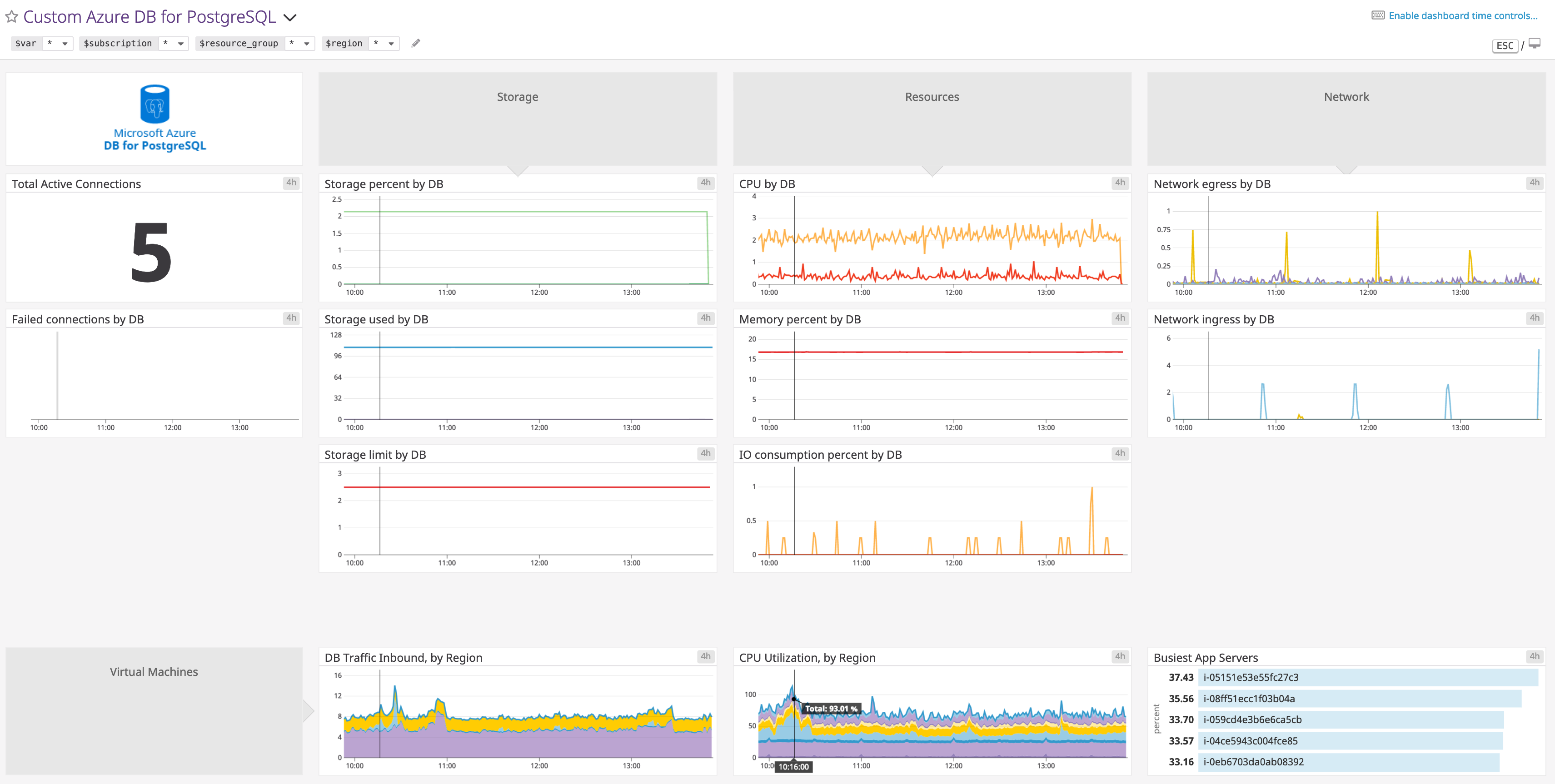Star the Custom Azure DB dashboard
Image resolution: width=1555 pixels, height=784 pixels.
point(11,16)
